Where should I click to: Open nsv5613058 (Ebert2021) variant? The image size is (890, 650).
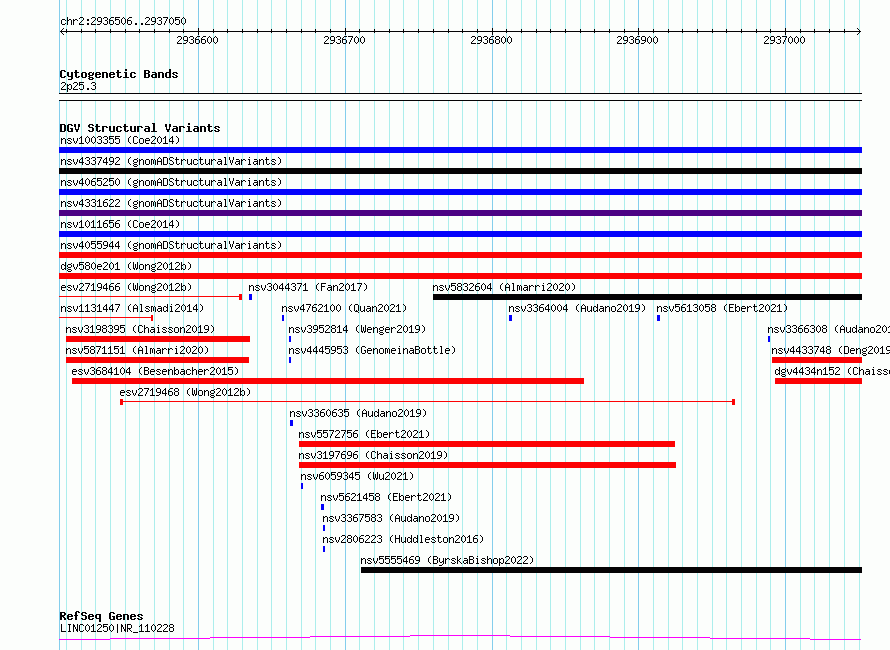722,308
